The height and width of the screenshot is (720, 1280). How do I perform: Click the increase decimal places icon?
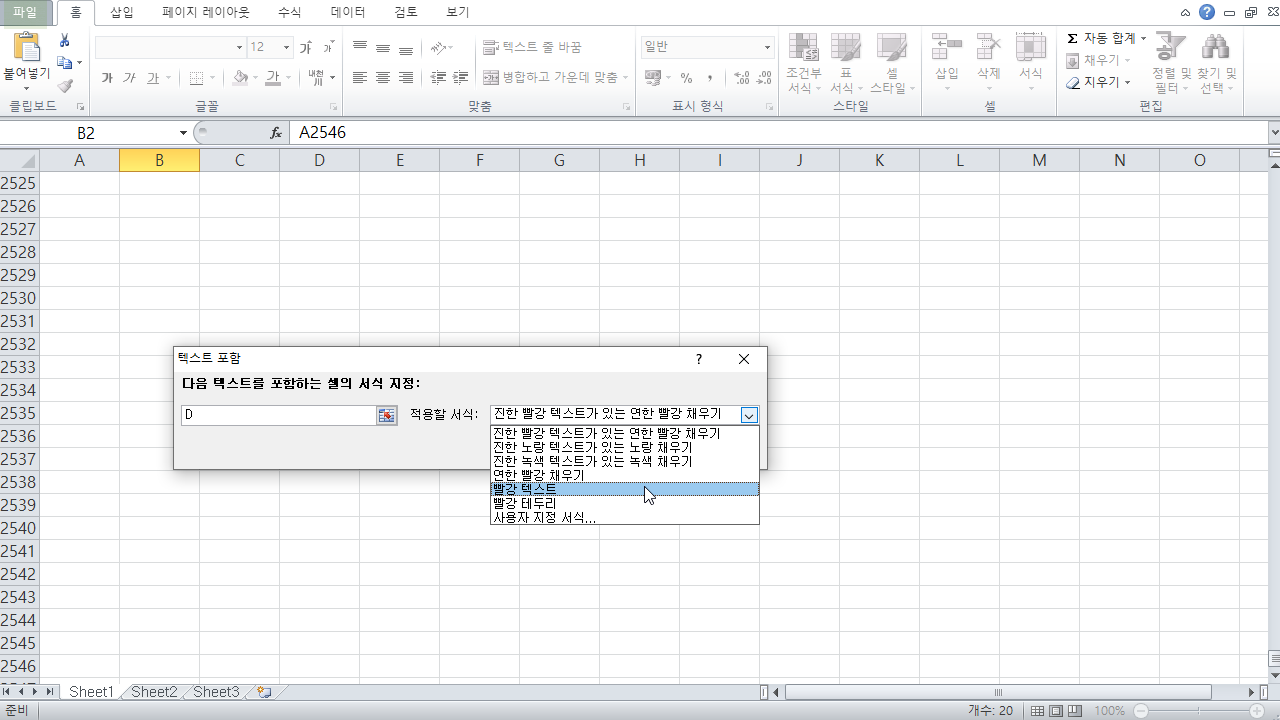[x=742, y=78]
